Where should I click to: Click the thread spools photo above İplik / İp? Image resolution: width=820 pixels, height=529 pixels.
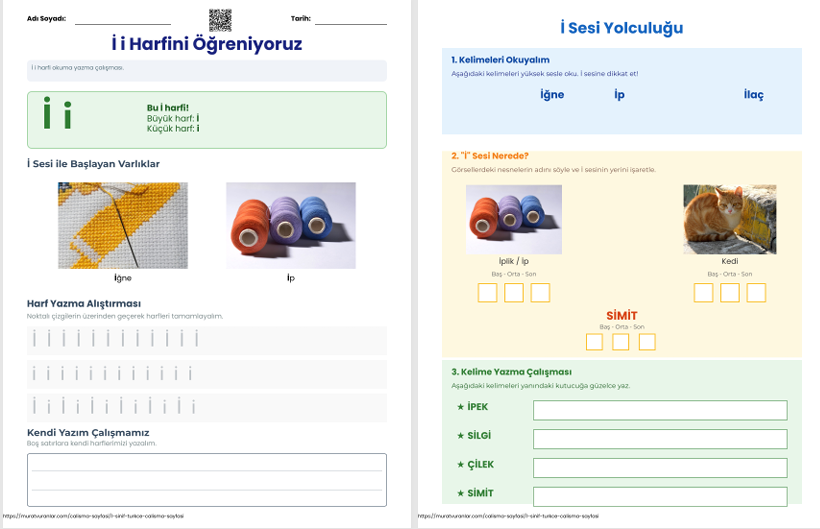tap(514, 219)
